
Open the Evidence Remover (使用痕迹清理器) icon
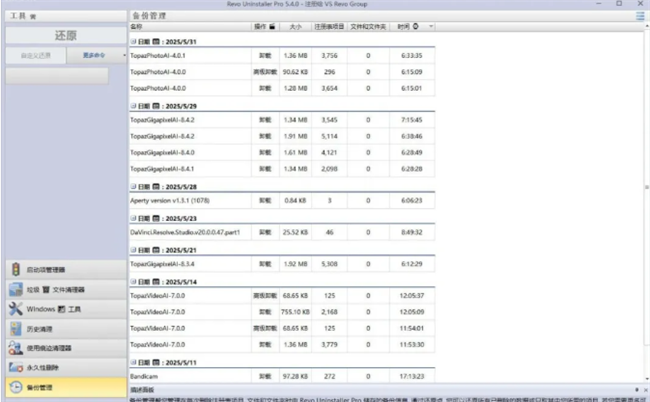click(x=16, y=348)
